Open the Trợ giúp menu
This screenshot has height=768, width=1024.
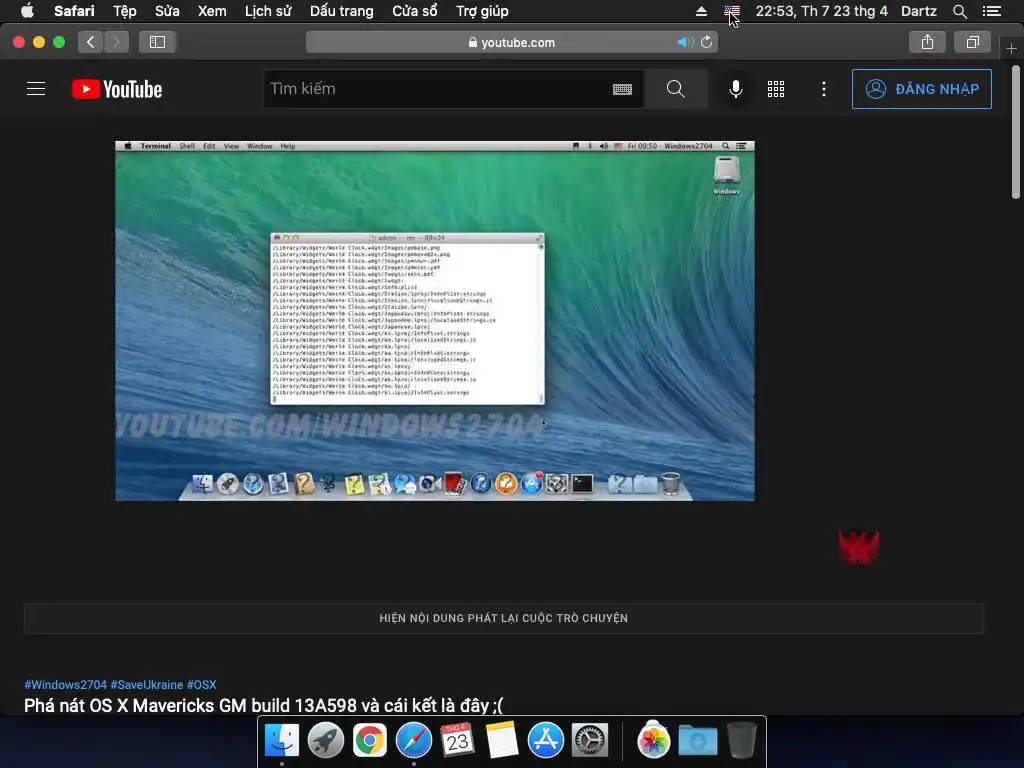pyautogui.click(x=482, y=11)
